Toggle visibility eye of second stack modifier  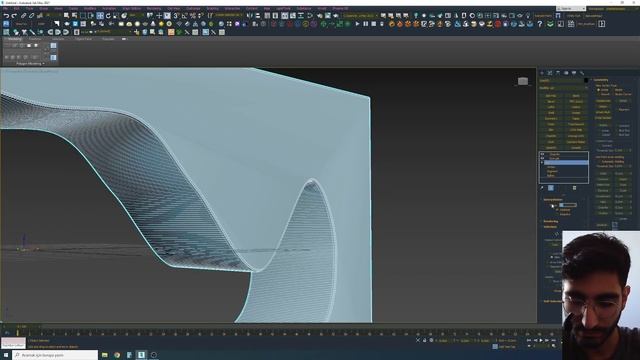(542, 158)
